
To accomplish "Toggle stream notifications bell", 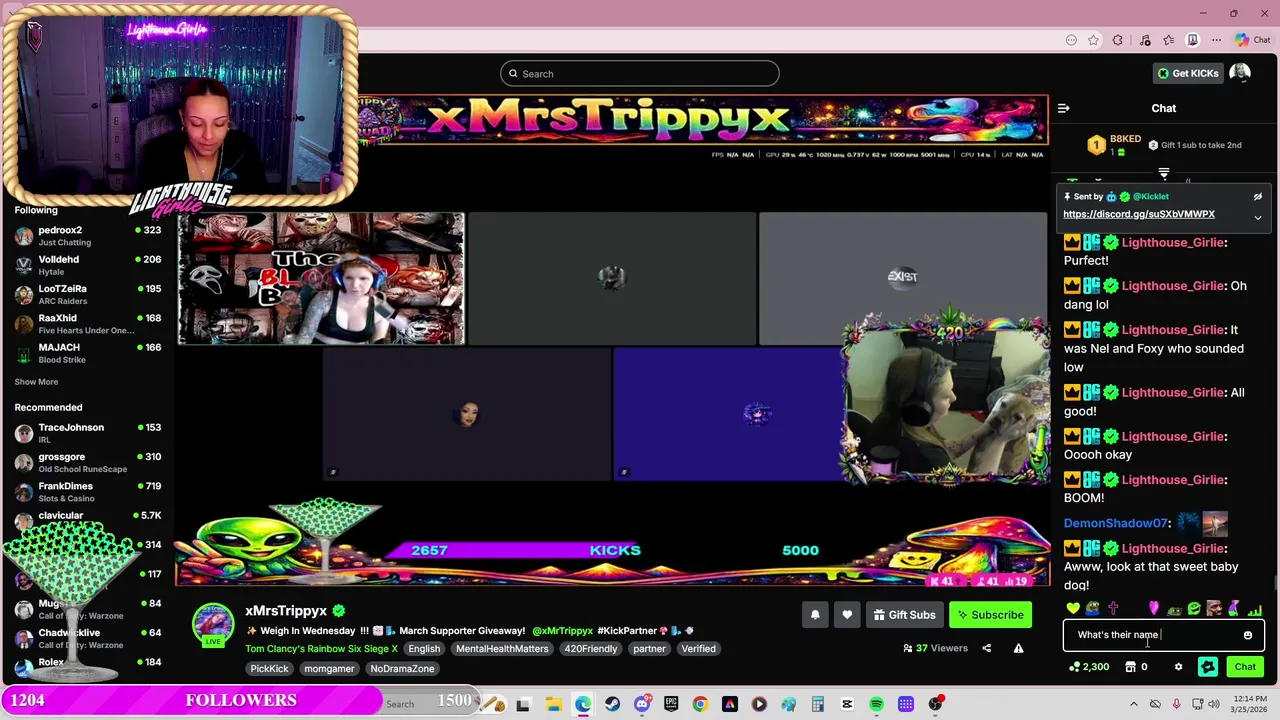I will 815,615.
